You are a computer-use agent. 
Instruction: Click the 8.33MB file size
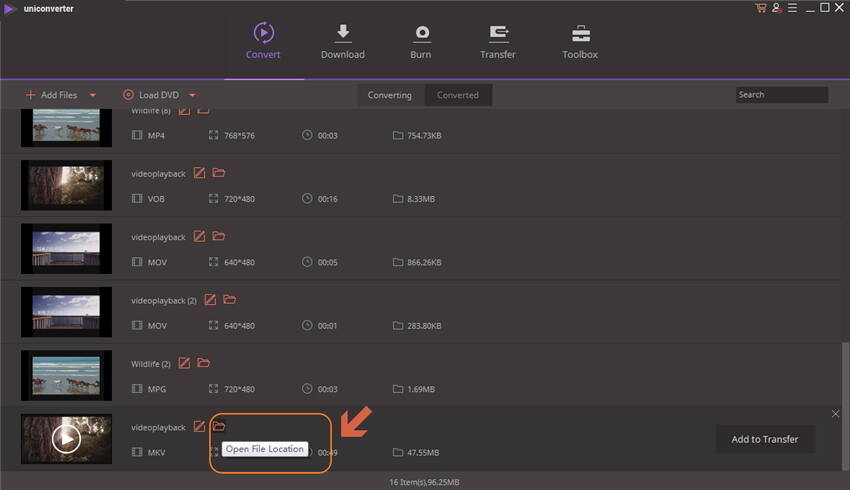tap(421, 199)
